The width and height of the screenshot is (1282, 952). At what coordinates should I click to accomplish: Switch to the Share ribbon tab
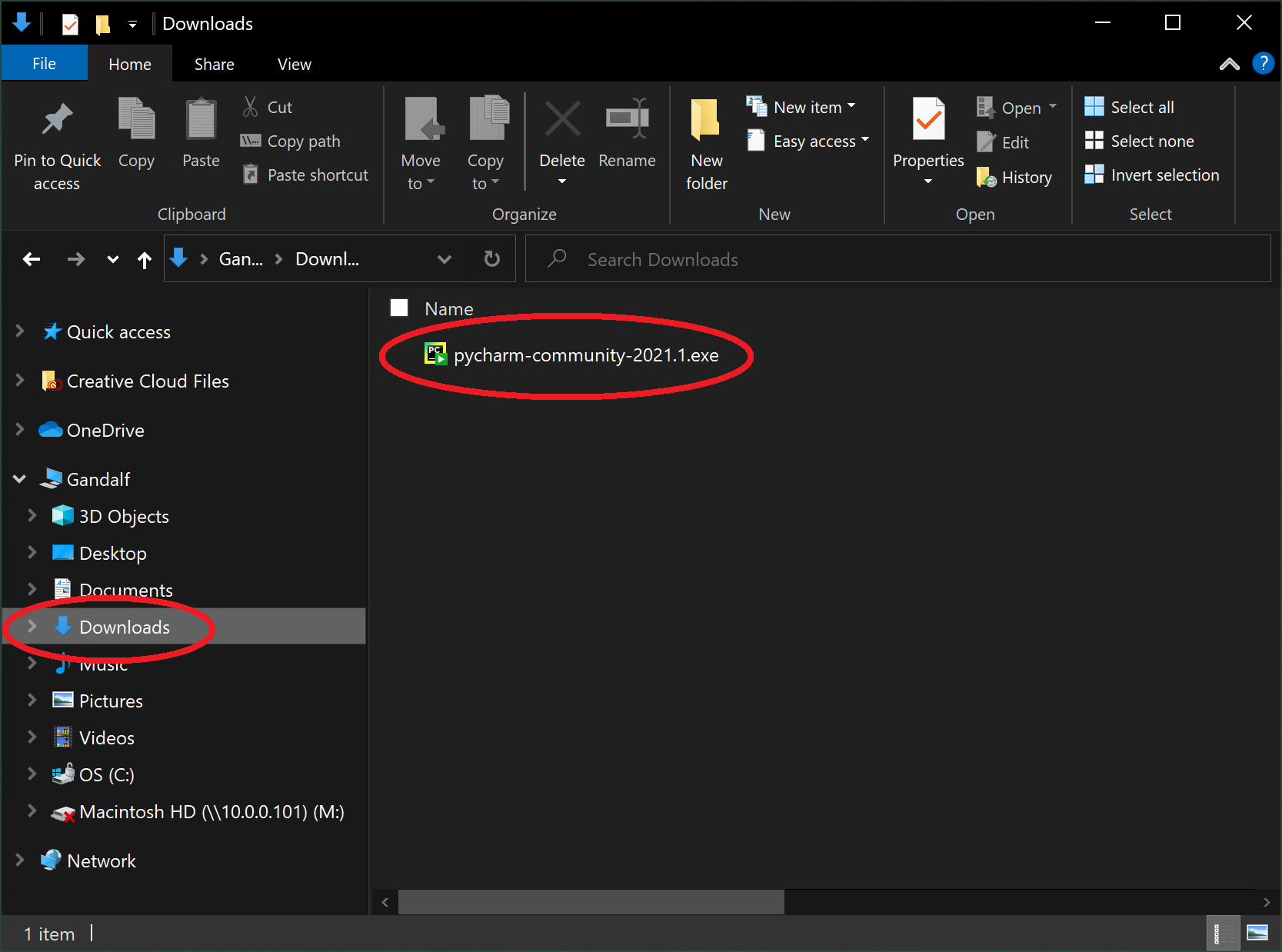[214, 64]
